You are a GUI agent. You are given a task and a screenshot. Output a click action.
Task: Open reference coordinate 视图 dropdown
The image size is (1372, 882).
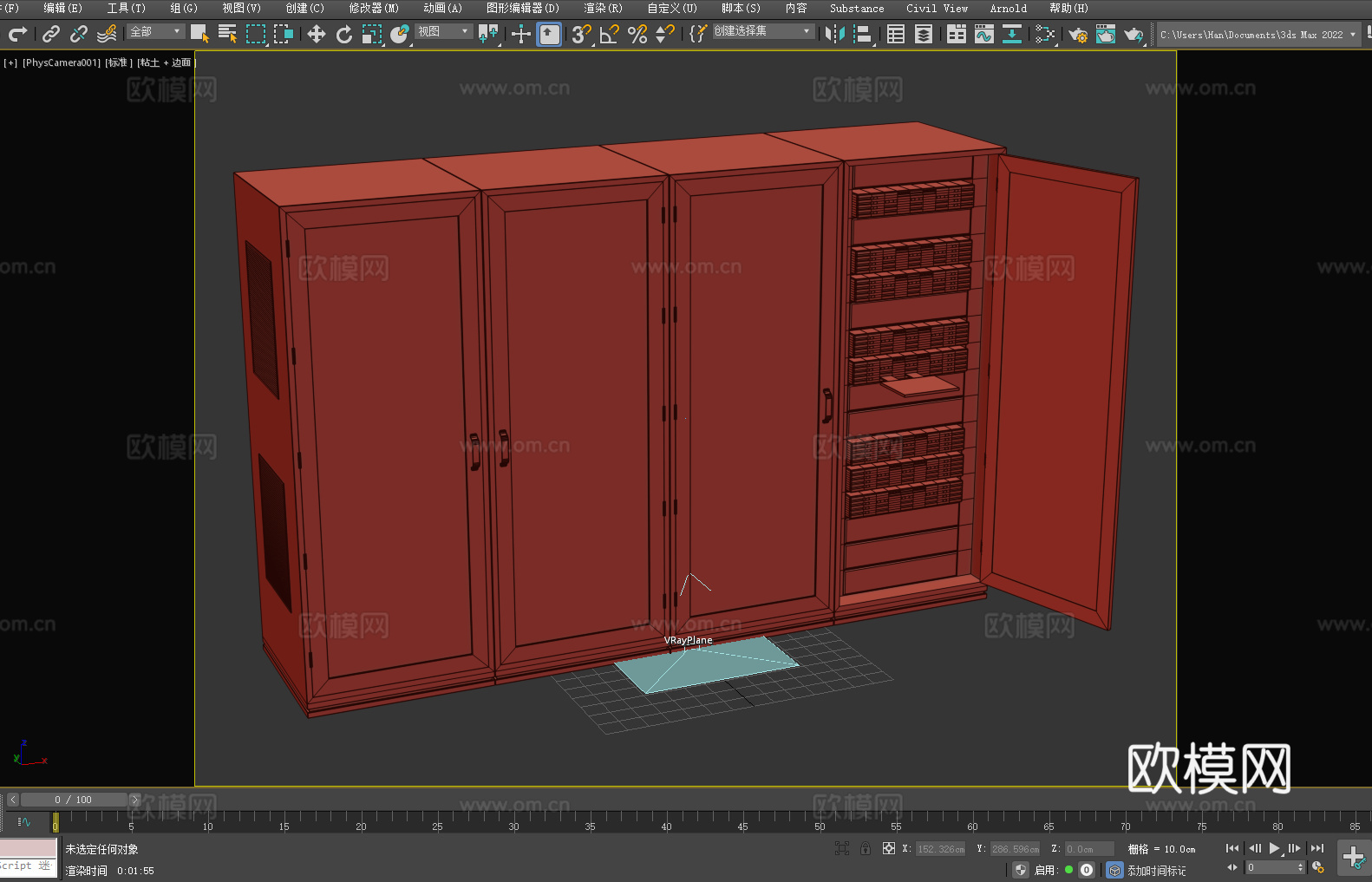coord(444,31)
